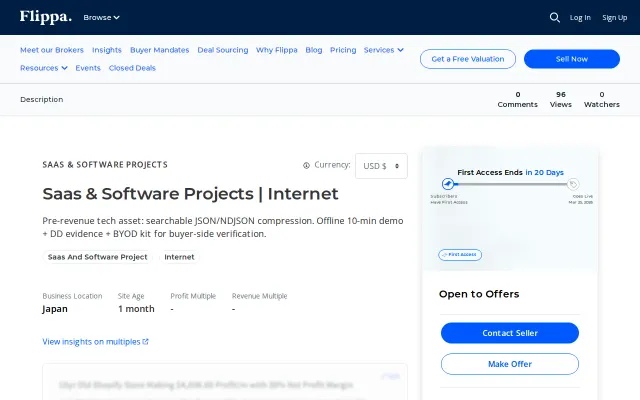Viewport: 640px width, 400px height.
Task: Open Buyer Mandates
Action: pyautogui.click(x=160, y=50)
